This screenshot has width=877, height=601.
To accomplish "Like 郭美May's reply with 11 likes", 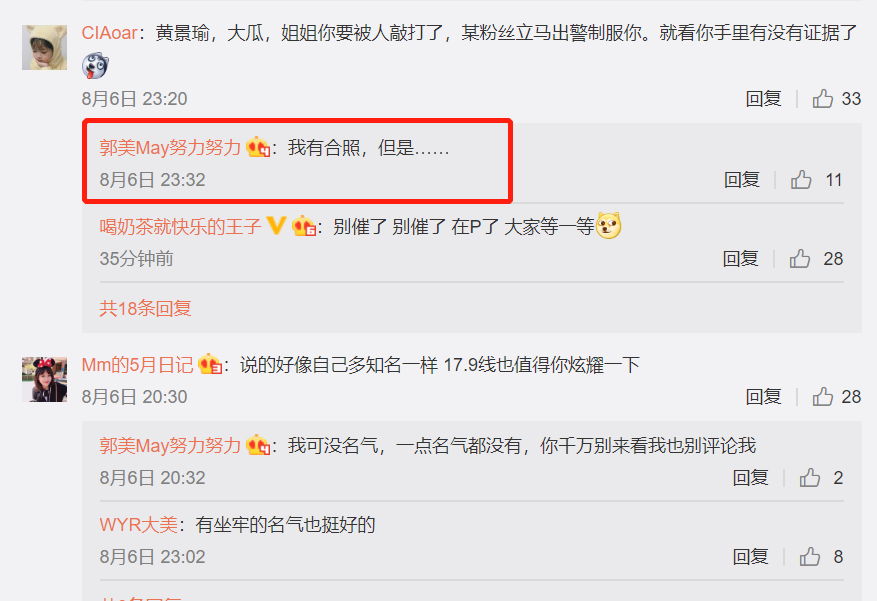I will (x=801, y=179).
